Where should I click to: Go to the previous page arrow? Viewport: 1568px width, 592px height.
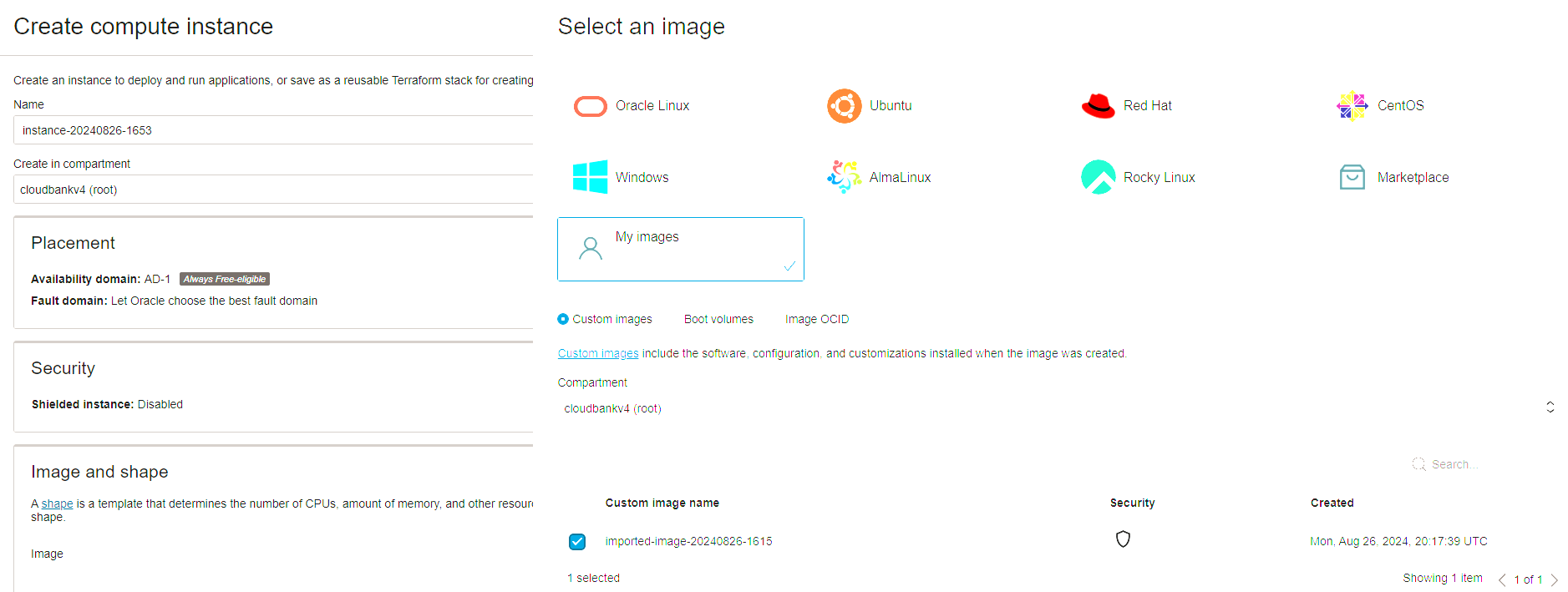[1502, 579]
